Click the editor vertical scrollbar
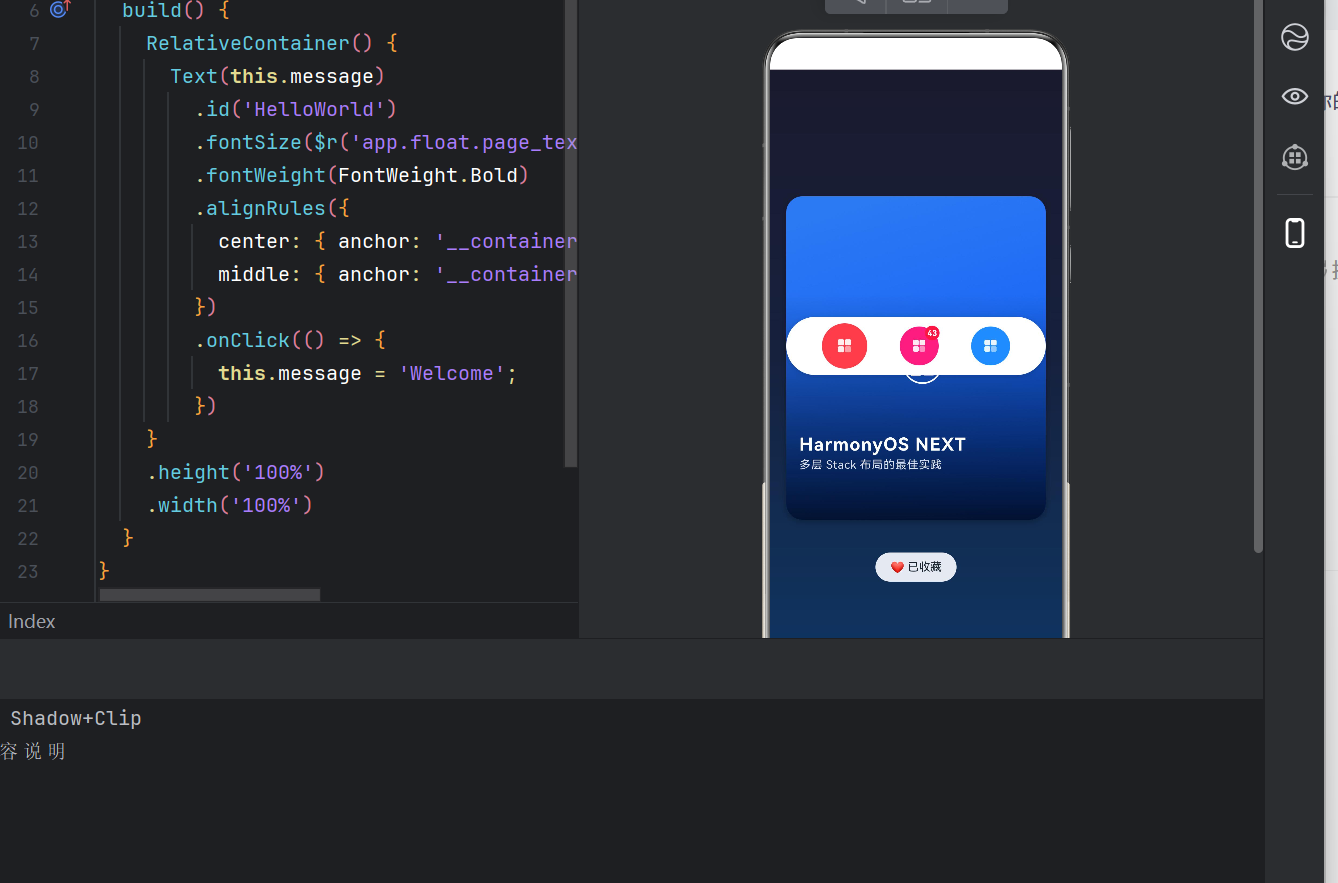The height and width of the screenshot is (883, 1338). [x=571, y=233]
